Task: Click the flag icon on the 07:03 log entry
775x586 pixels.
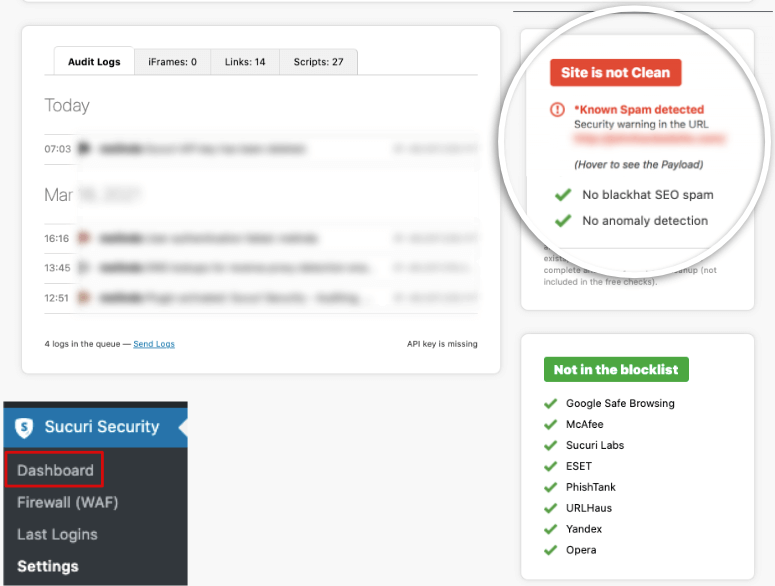Action: tap(84, 149)
